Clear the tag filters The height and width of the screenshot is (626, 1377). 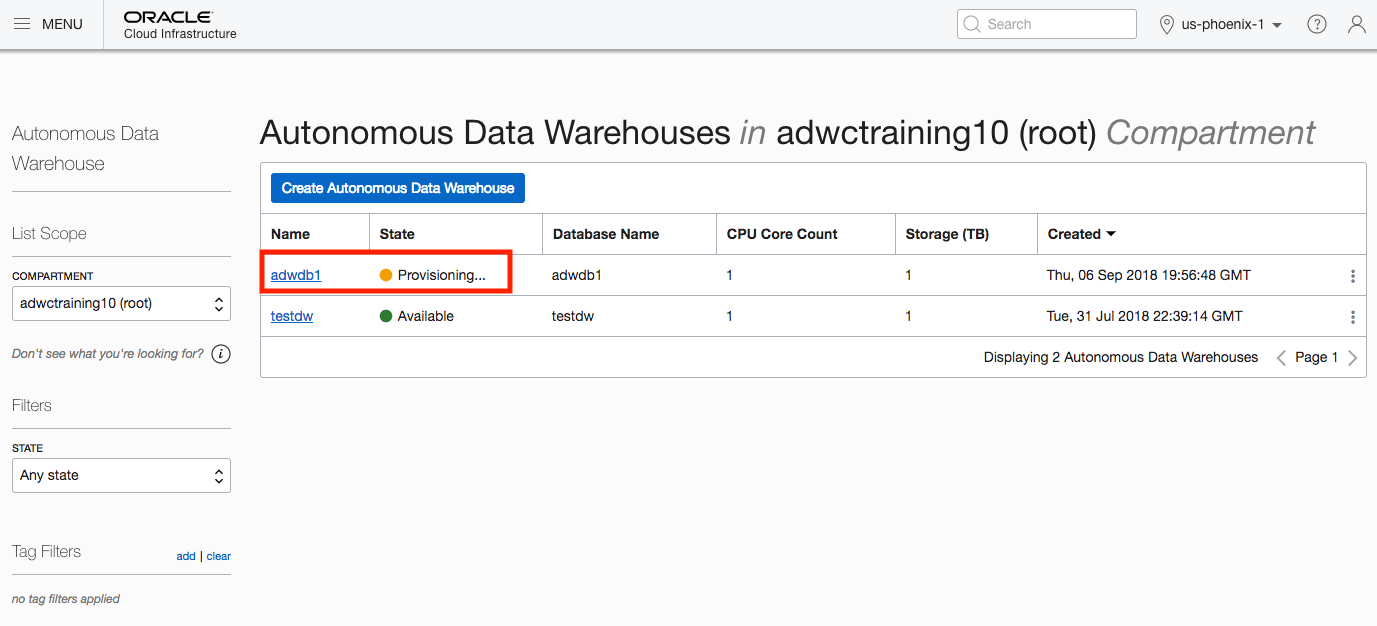click(x=219, y=556)
